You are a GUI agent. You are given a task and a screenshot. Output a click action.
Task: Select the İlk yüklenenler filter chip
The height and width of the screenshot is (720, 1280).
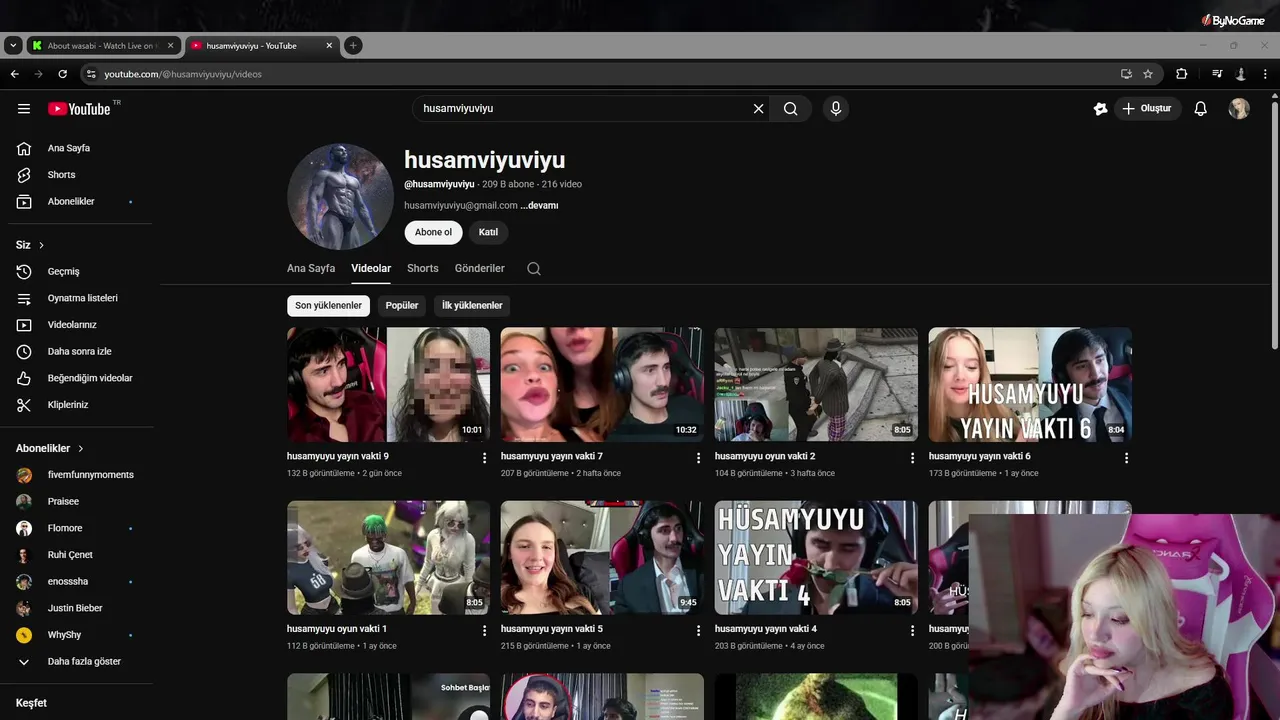(x=472, y=306)
